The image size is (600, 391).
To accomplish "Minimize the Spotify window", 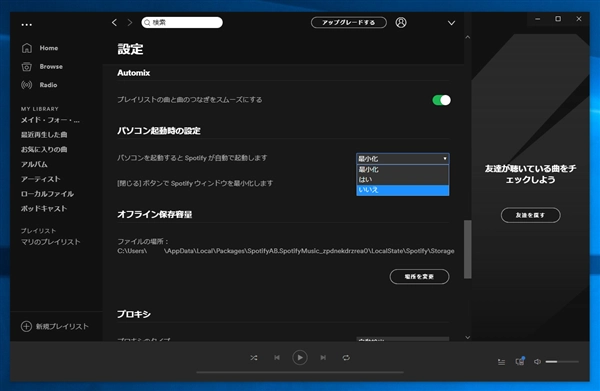I will [538, 19].
